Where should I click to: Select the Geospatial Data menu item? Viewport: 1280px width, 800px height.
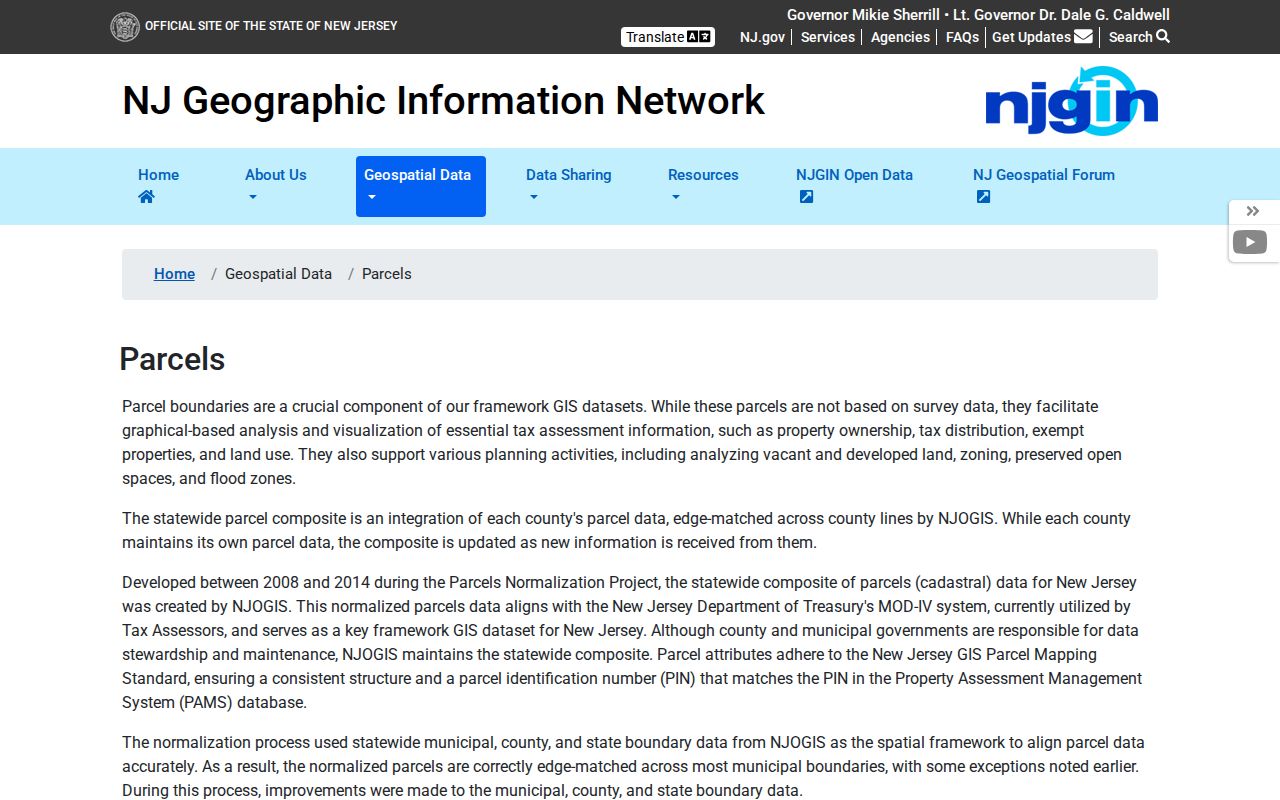tap(421, 186)
